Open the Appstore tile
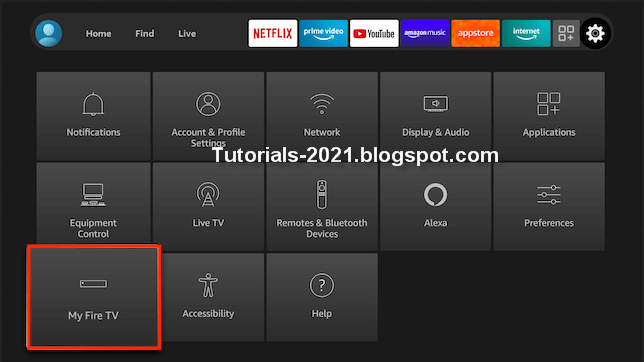This screenshot has width=644, height=362. click(x=475, y=33)
